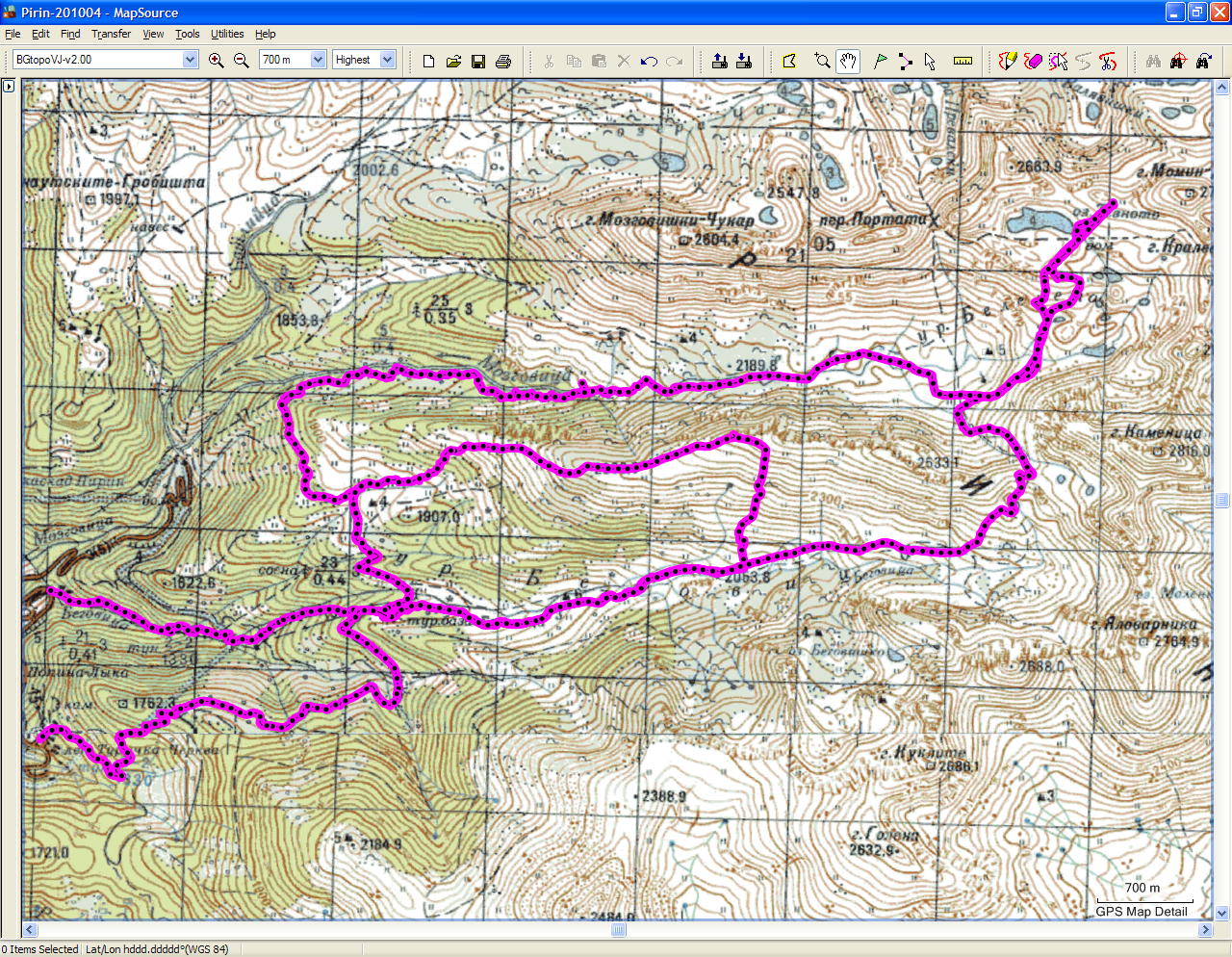Receive from device using download icon
The image size is (1232, 957).
[x=744, y=61]
